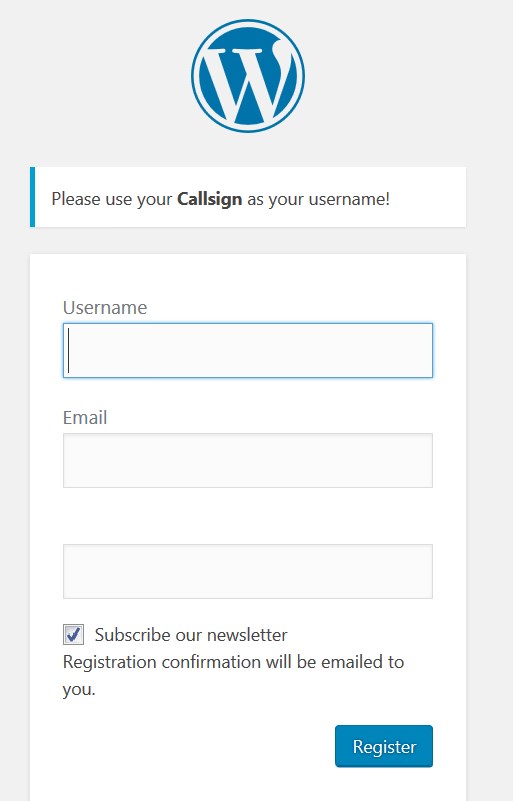Select the unlabeled field below Email
513x801 pixels.
[248, 571]
